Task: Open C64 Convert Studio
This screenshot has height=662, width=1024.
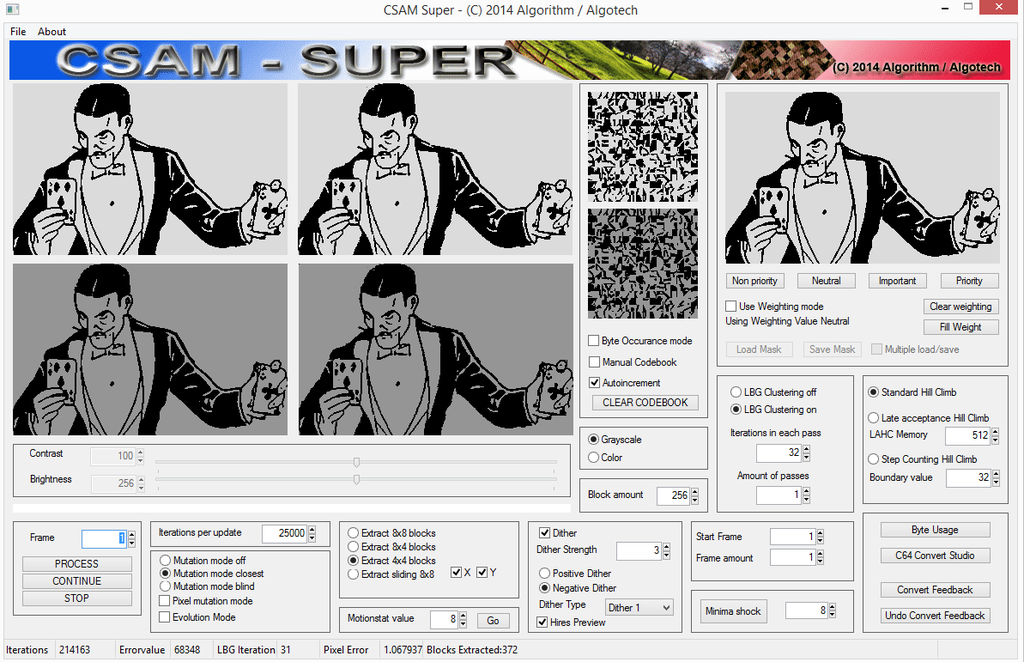Action: click(935, 556)
